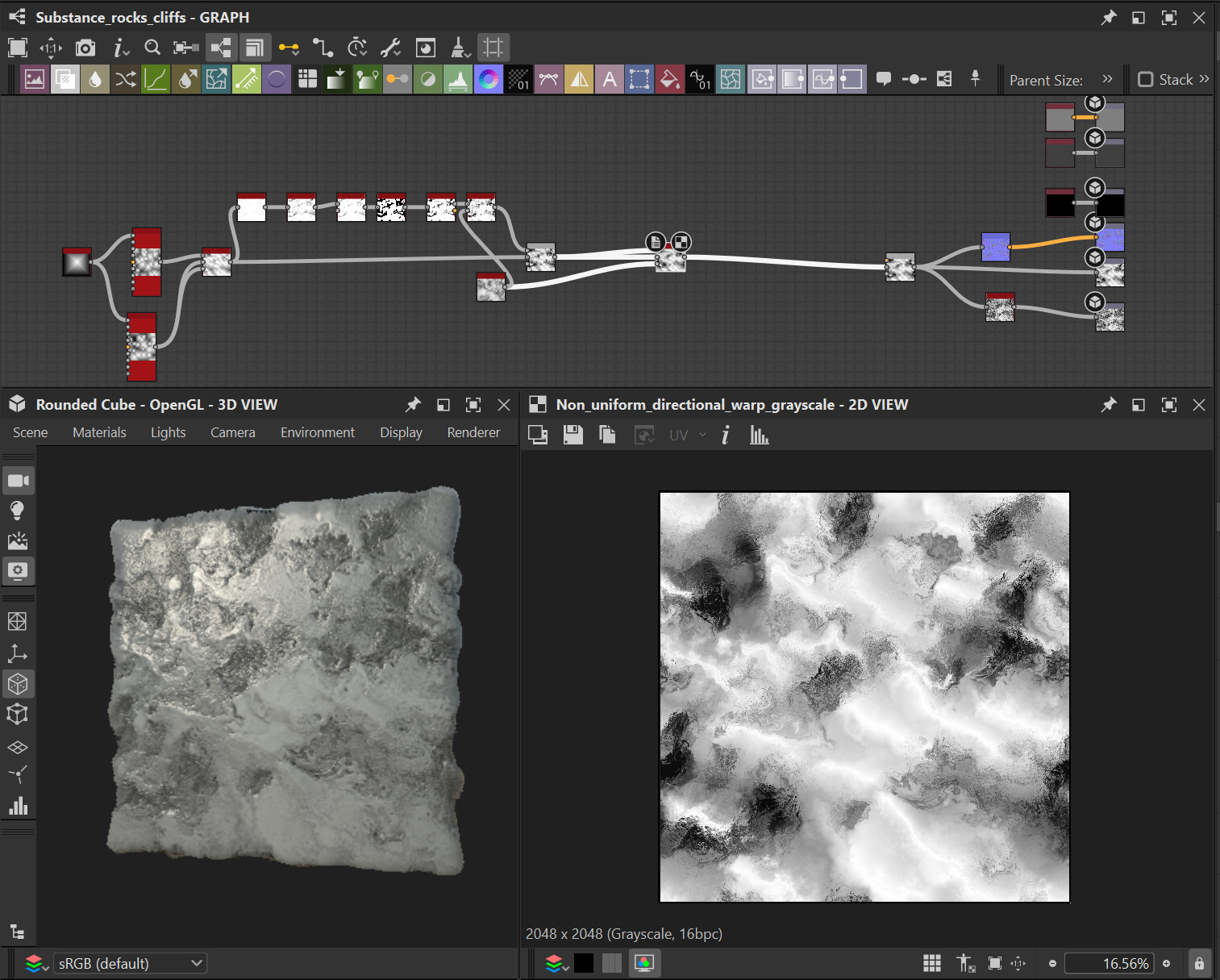Screen dimensions: 1220x980
Task: Click the Histogram node icon in the toolbar
Action: (458, 79)
